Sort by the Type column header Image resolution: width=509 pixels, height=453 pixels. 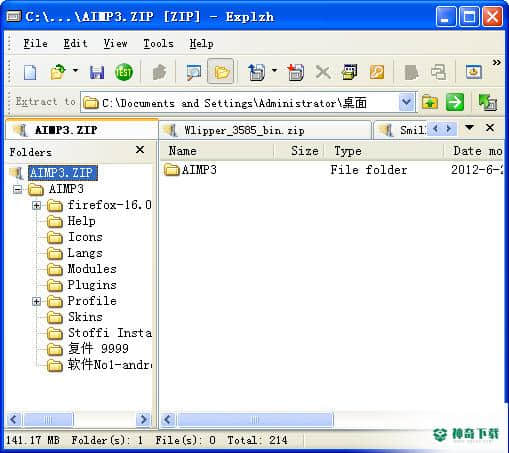[384, 151]
